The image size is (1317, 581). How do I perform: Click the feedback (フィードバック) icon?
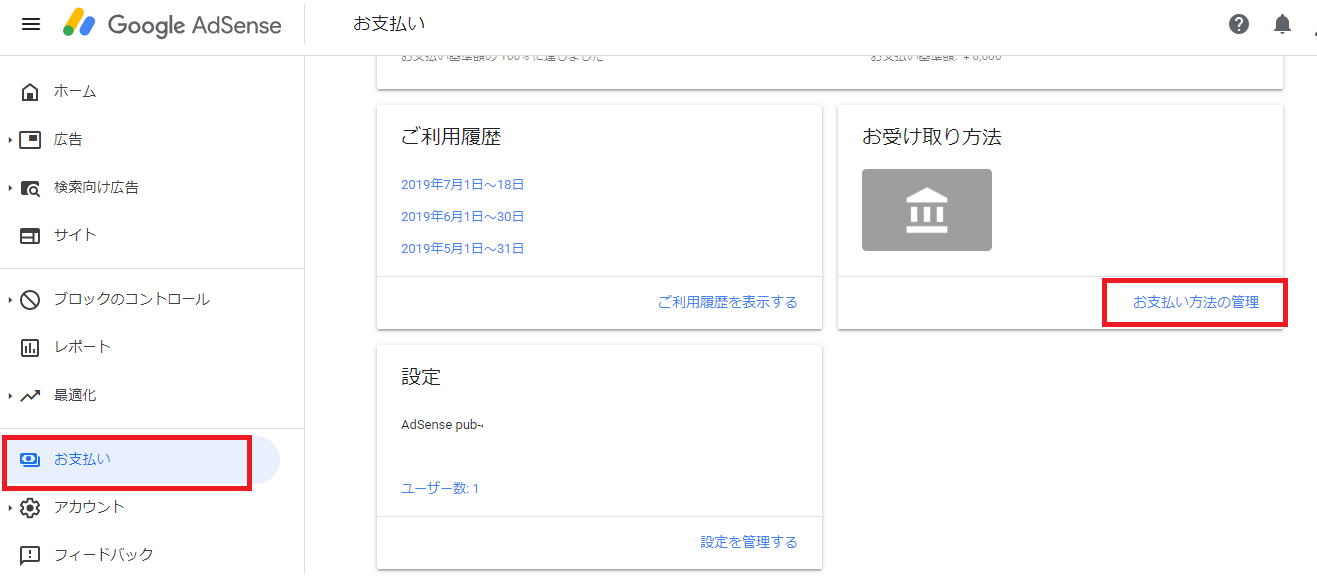pos(30,555)
